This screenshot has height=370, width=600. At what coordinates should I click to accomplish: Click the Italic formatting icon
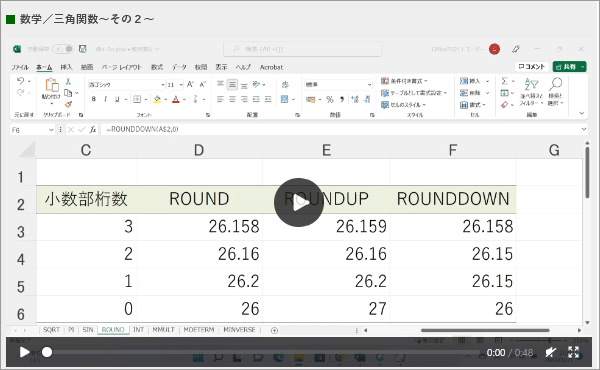105,99
